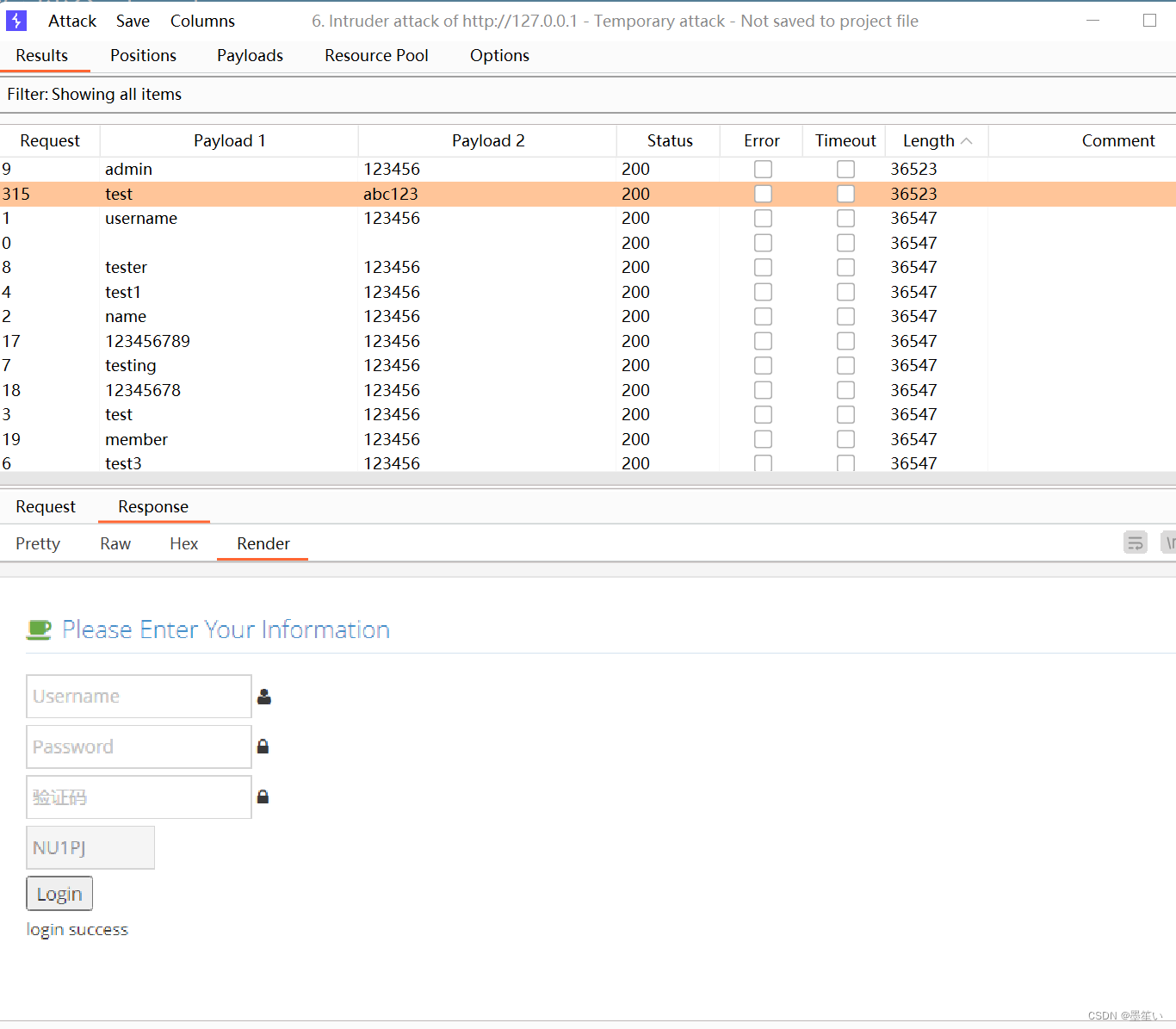Tick Timeout checkbox for request 315
The width and height of the screenshot is (1176, 1029).
pos(846,194)
